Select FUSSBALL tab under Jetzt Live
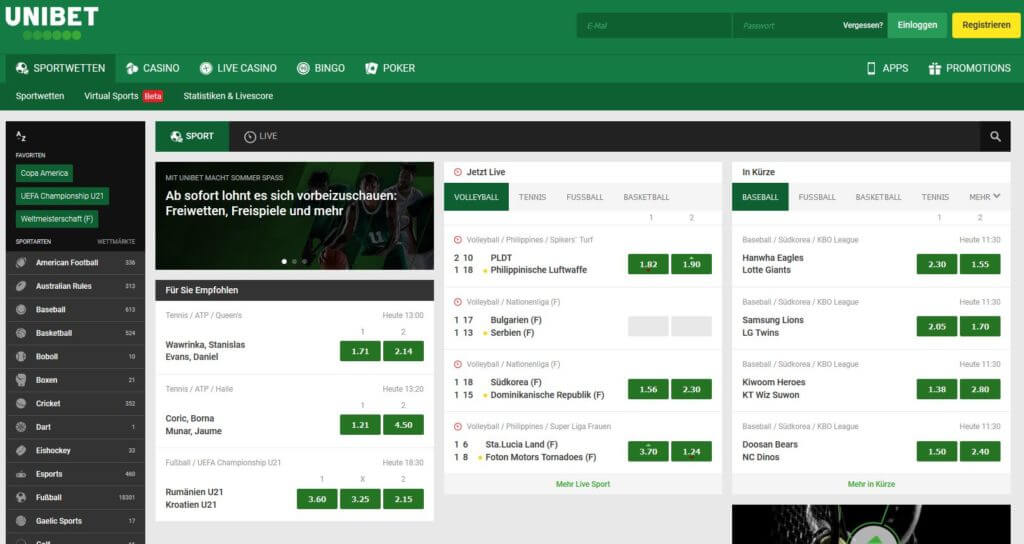 584,197
